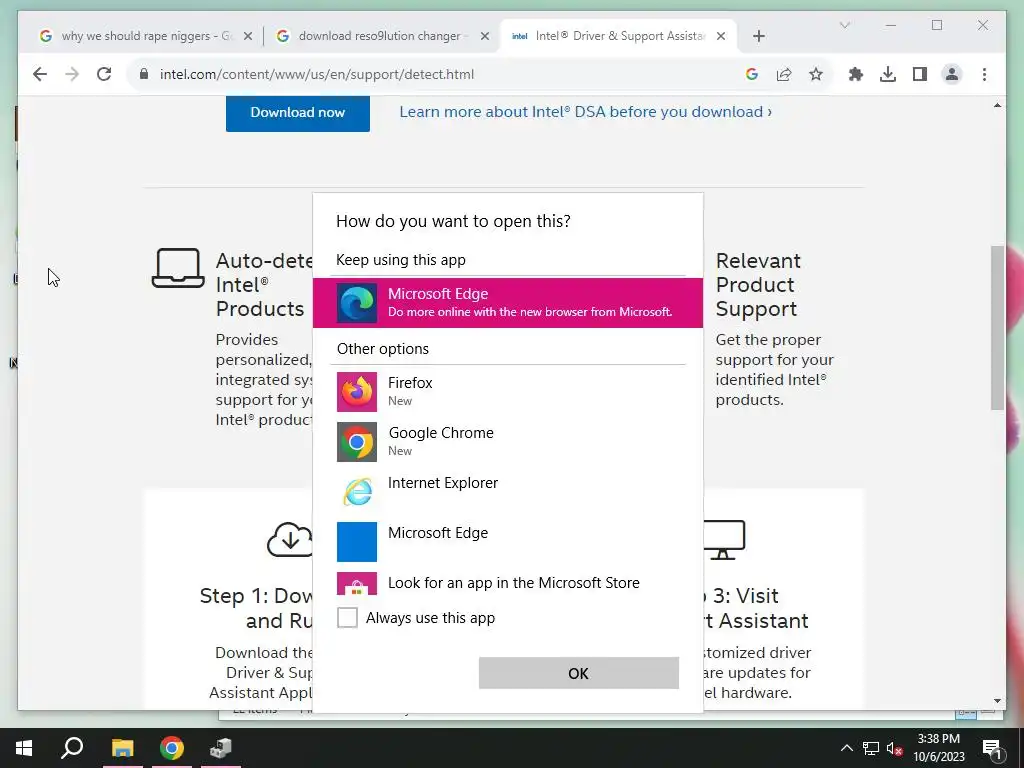Confirm the dialog with OK
This screenshot has width=1024, height=768.
(579, 673)
